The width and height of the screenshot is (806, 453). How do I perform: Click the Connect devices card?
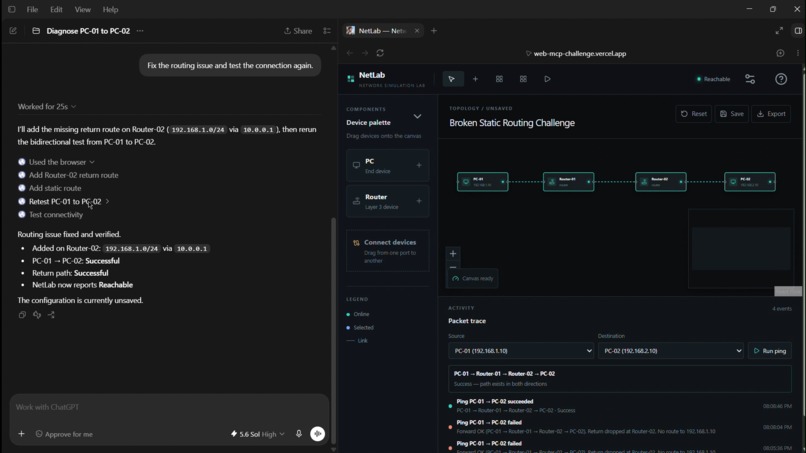tap(388, 250)
